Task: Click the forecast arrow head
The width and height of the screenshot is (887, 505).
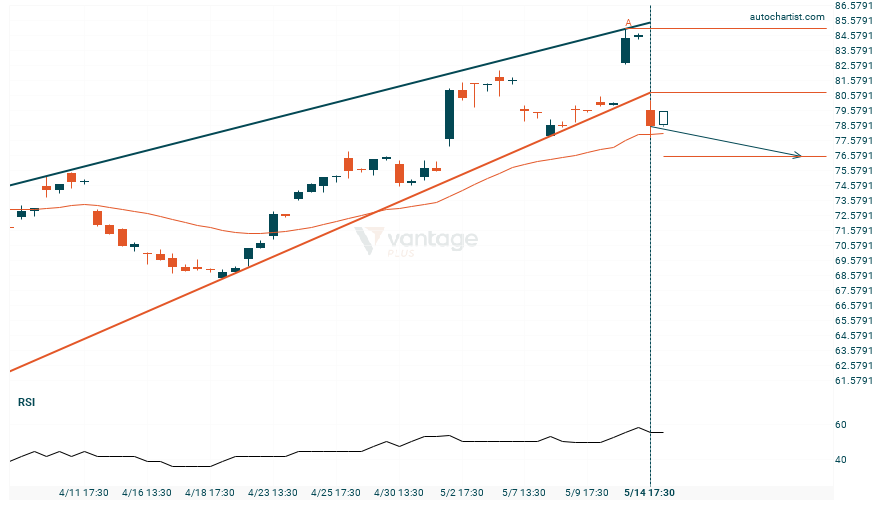Action: click(x=797, y=155)
